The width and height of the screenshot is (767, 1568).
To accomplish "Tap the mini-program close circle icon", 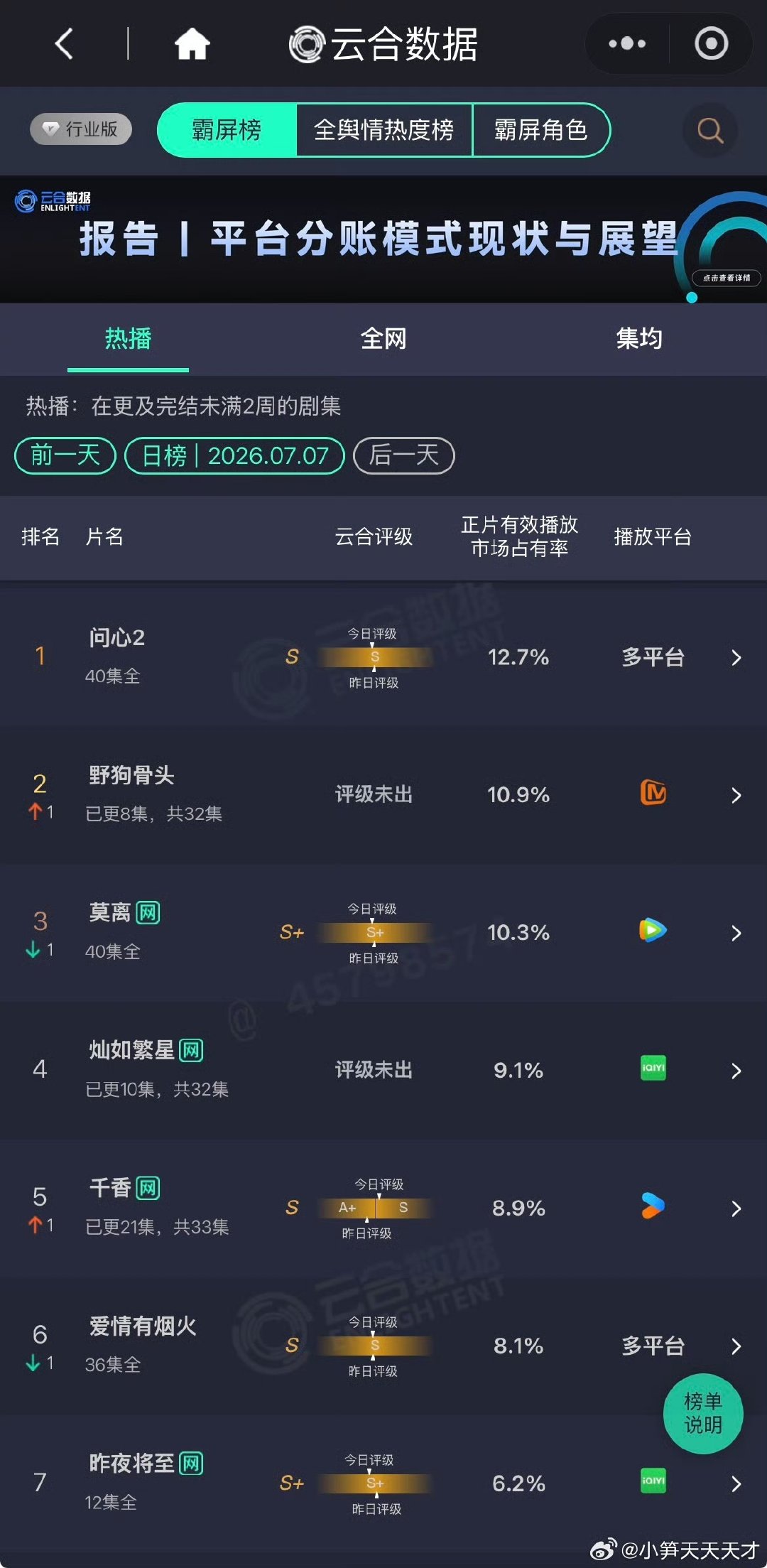I will 711,44.
